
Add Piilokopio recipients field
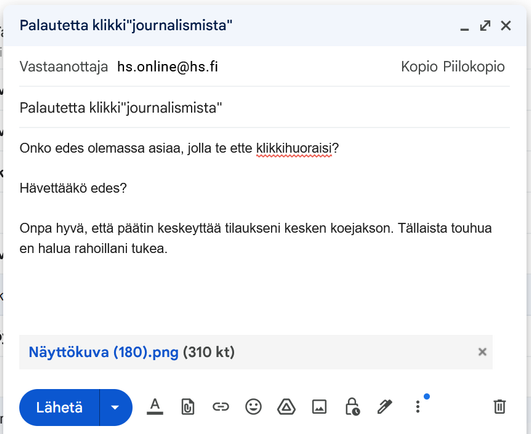(474, 66)
